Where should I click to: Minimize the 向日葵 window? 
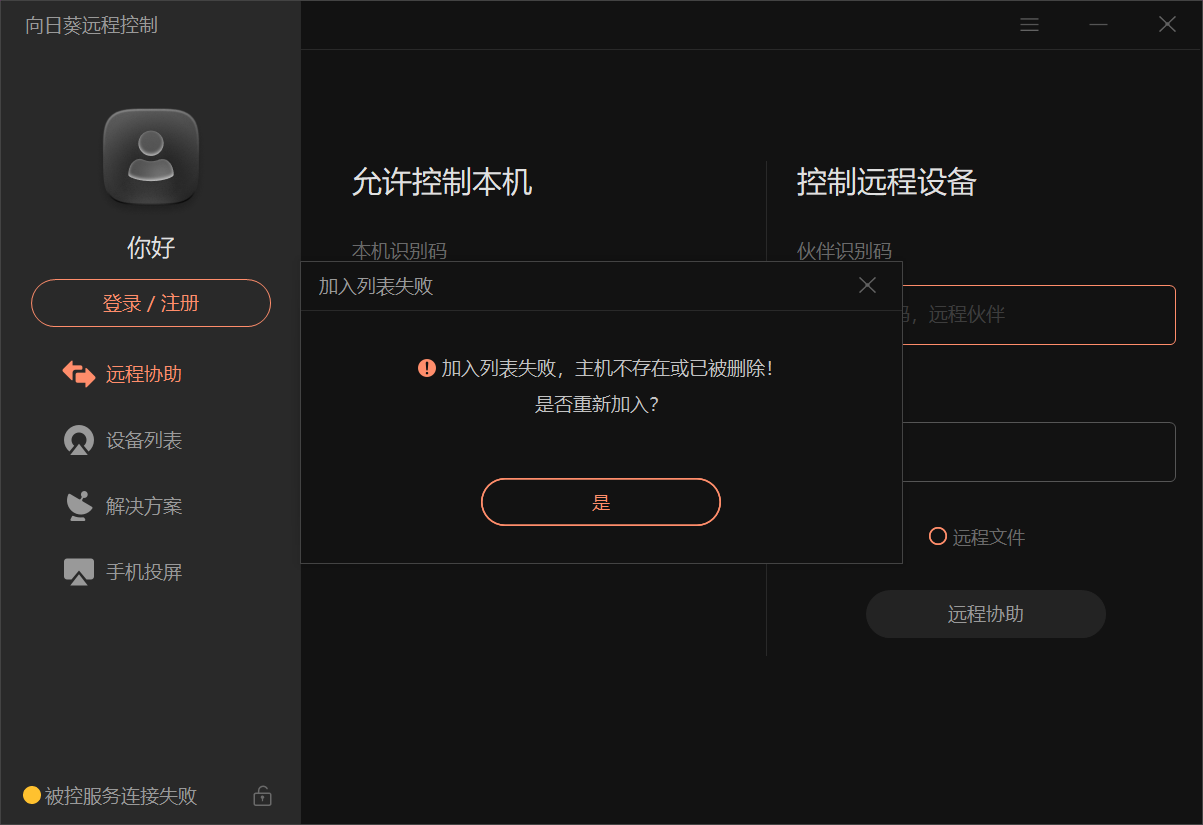(x=1098, y=25)
